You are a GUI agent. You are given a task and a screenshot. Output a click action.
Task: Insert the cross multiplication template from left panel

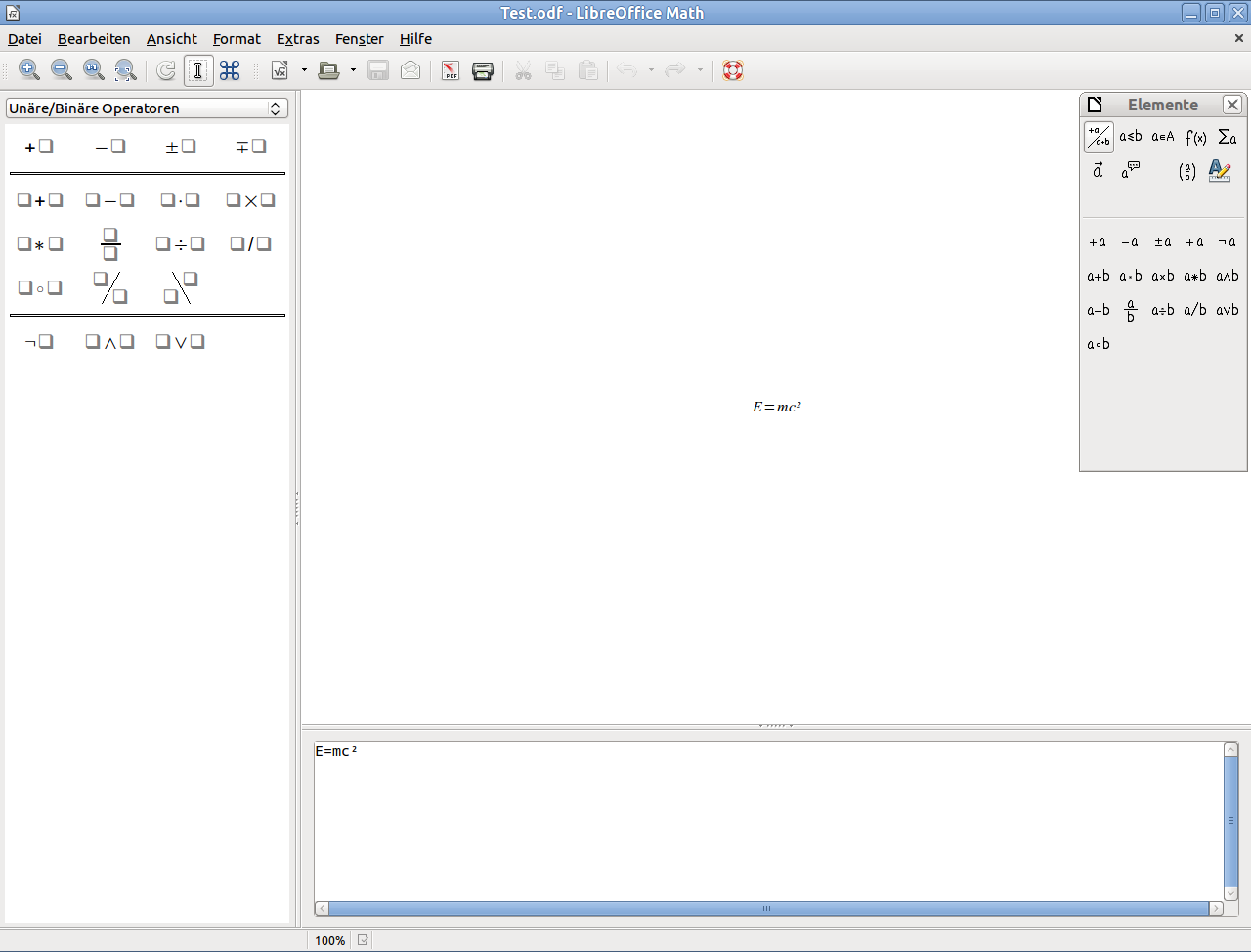tap(250, 200)
